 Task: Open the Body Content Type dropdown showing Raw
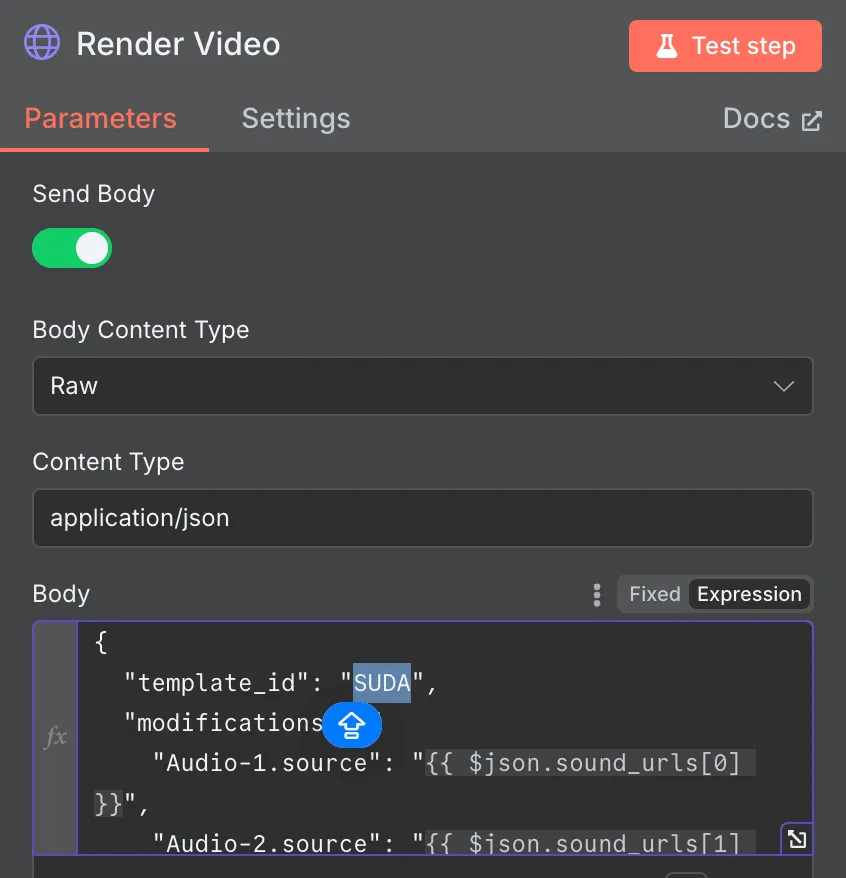pos(422,386)
